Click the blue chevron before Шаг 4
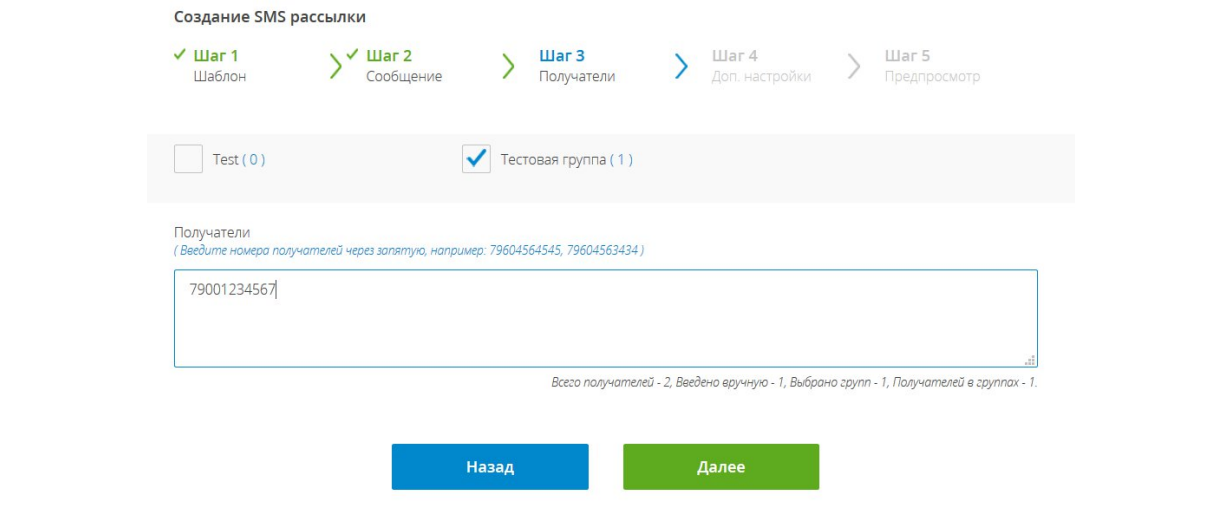 (x=681, y=66)
